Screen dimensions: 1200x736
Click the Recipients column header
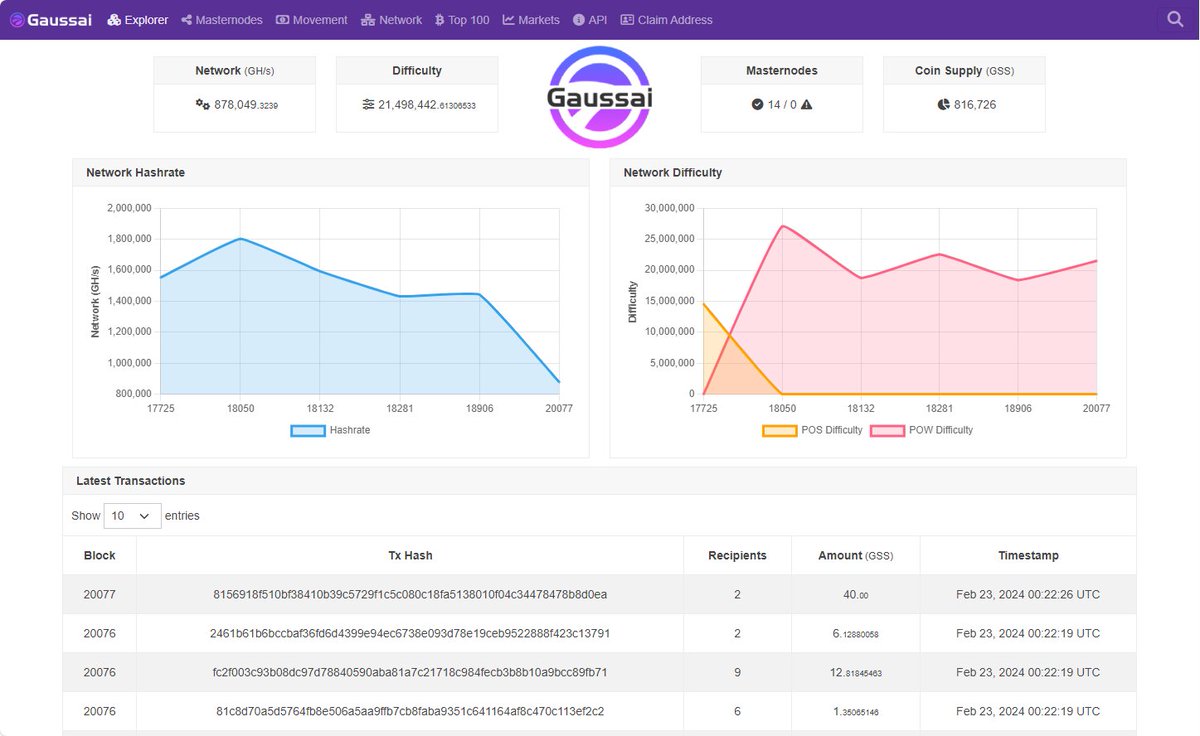pyautogui.click(x=737, y=555)
